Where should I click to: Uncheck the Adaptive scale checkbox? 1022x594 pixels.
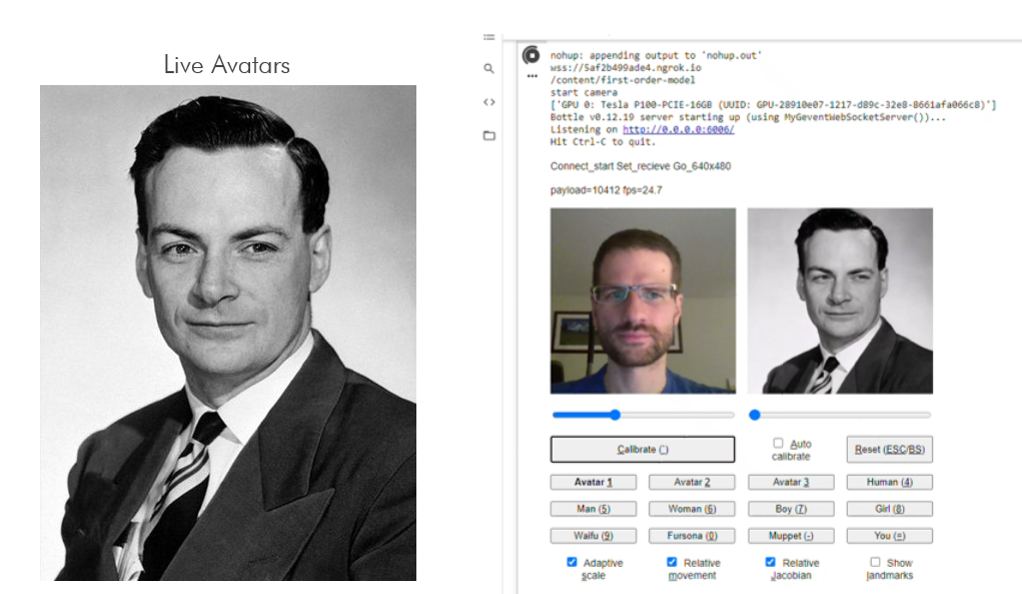click(x=572, y=562)
